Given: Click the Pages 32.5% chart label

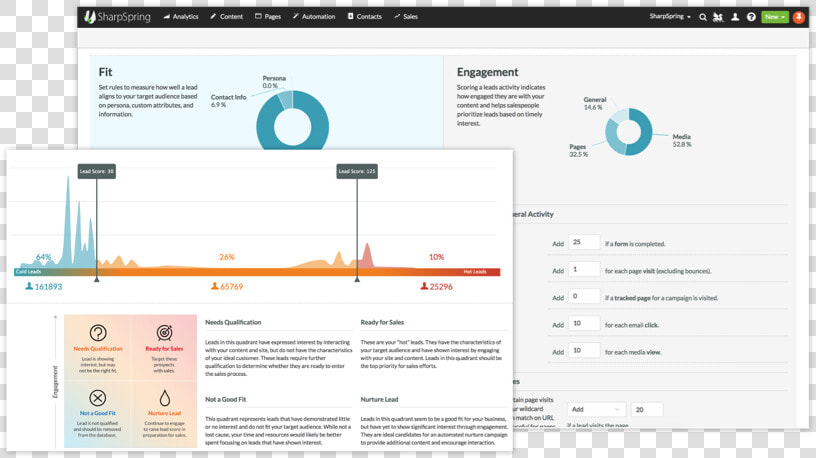Looking at the screenshot, I should tap(578, 150).
